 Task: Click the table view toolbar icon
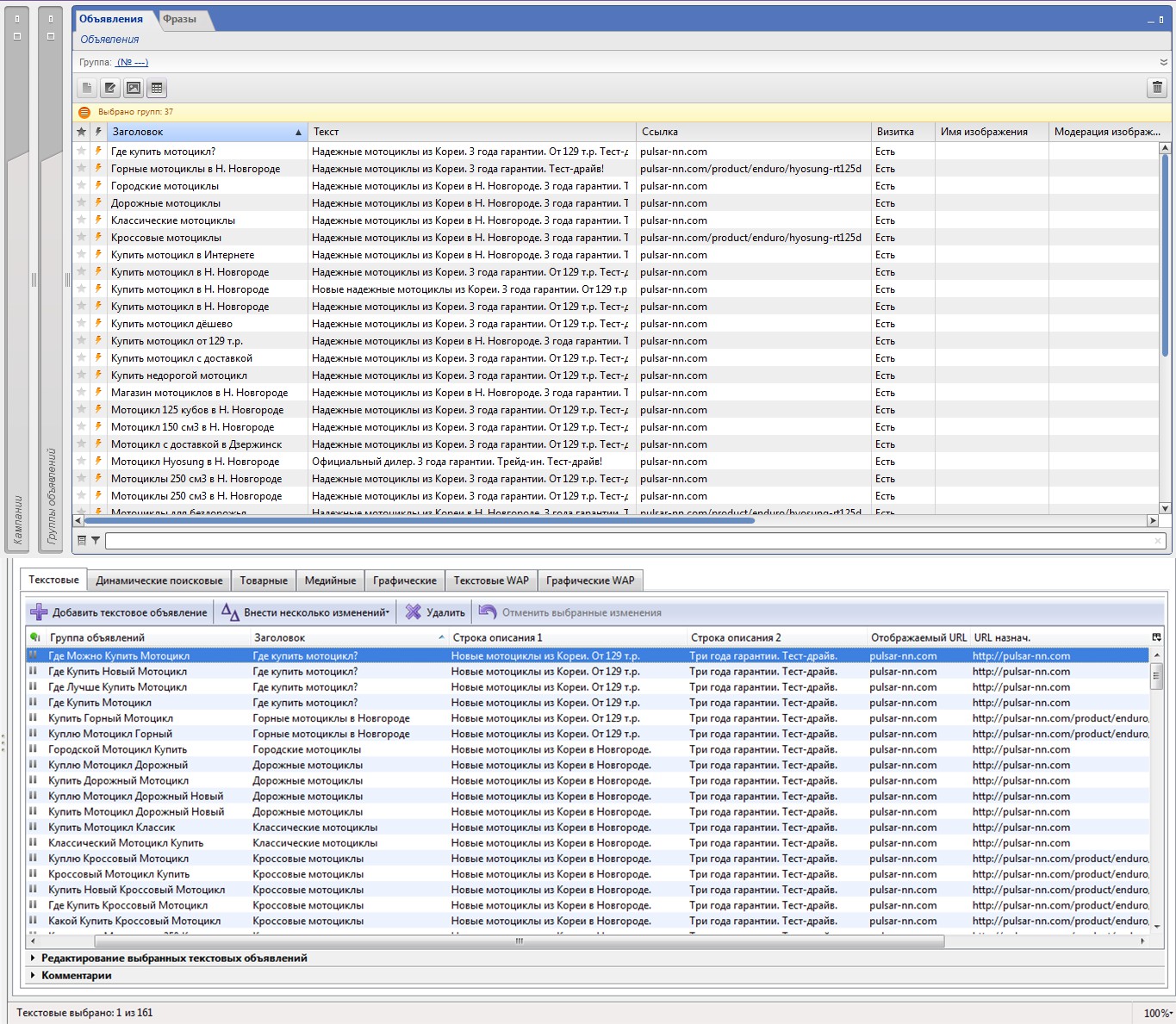(x=157, y=88)
